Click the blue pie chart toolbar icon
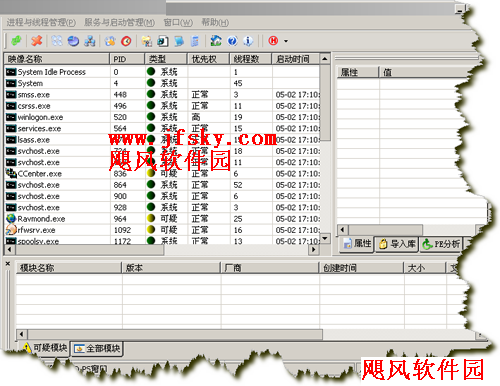500x386 pixels. click(x=73, y=41)
